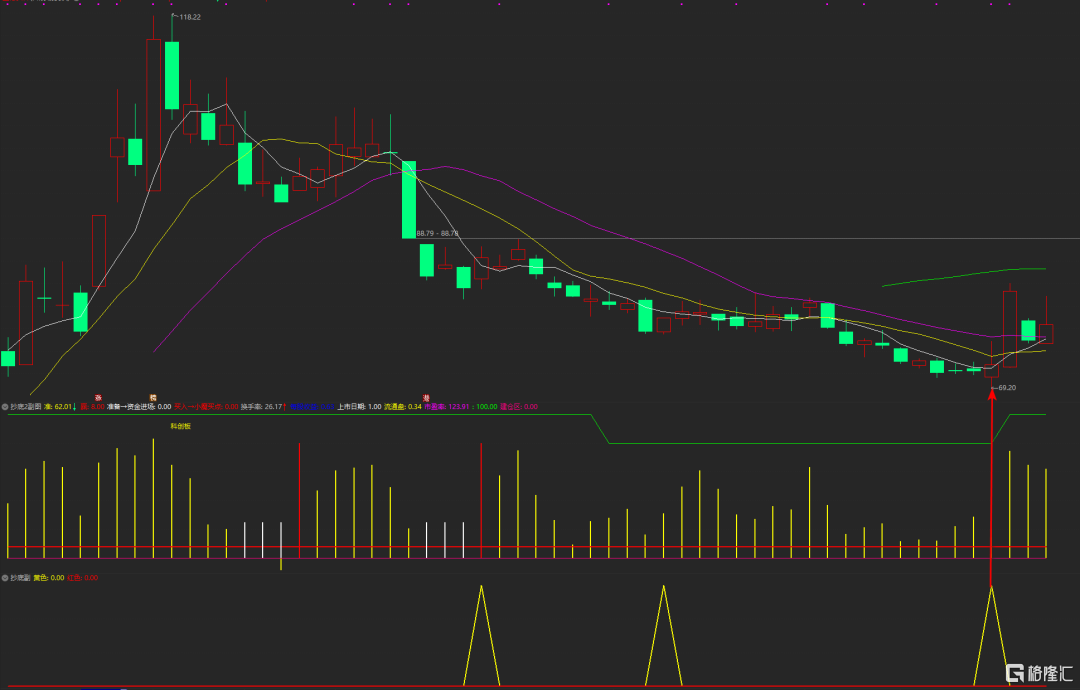The image size is (1080, 690).
Task: Click the 准: 62.01 value
Action: pyautogui.click(x=58, y=407)
